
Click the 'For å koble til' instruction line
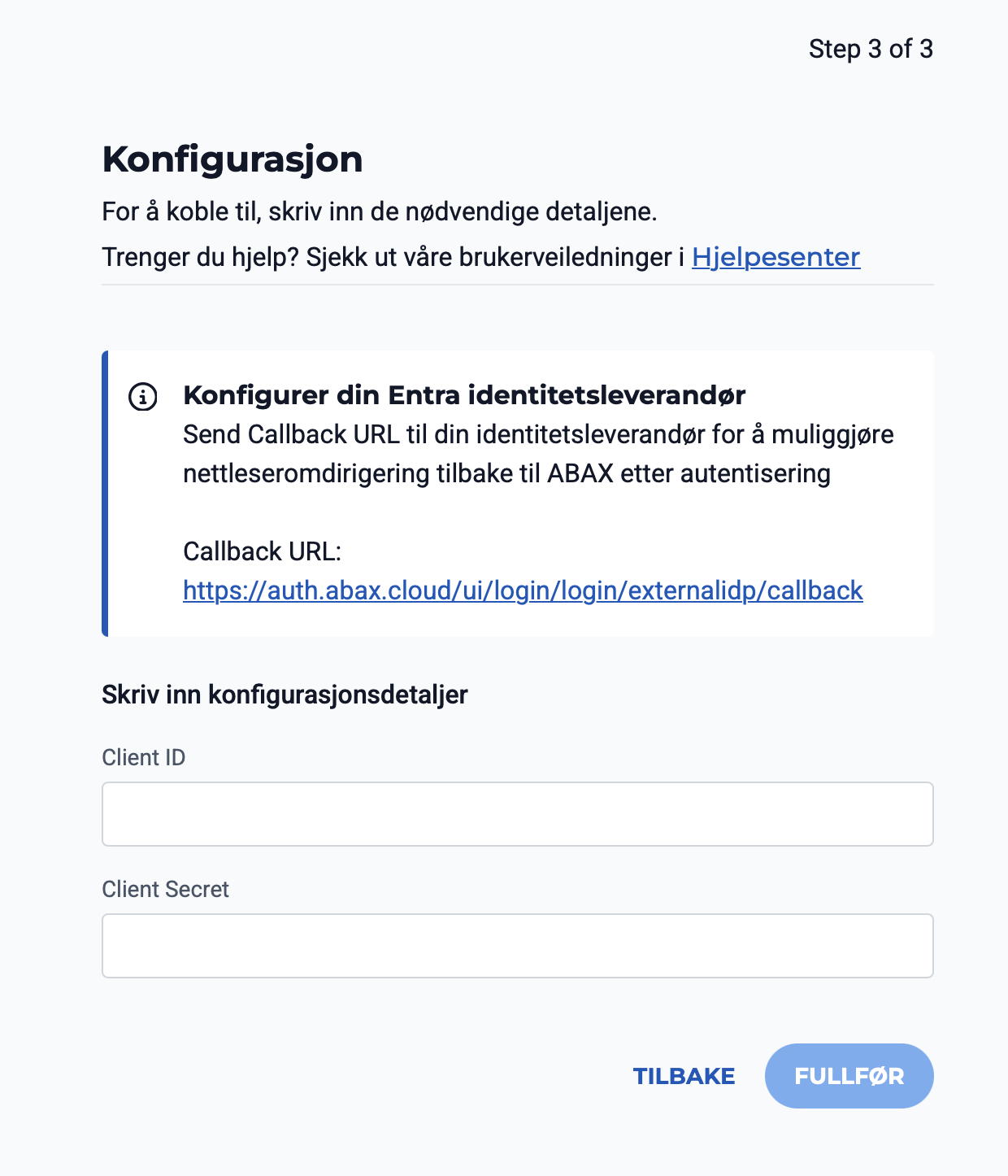click(x=379, y=211)
